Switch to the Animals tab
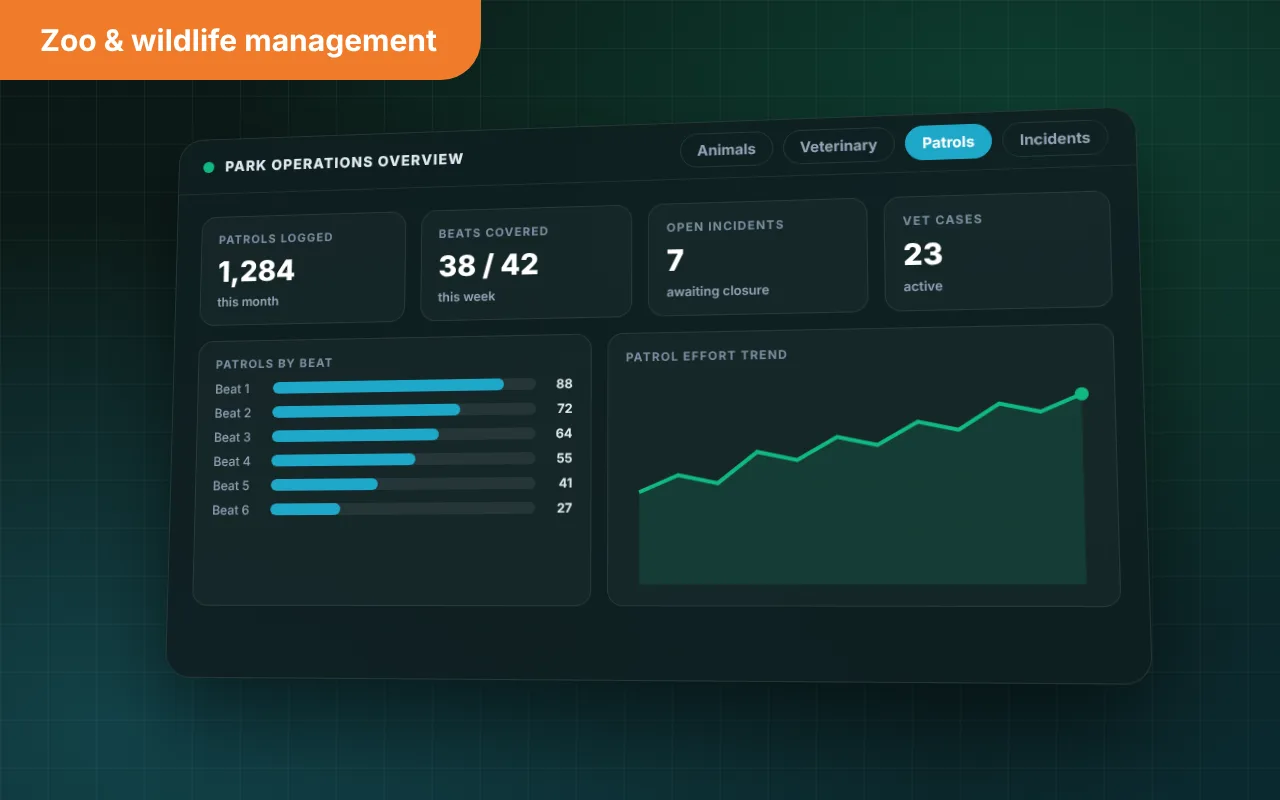Screen dimensions: 1280x800 (726, 149)
